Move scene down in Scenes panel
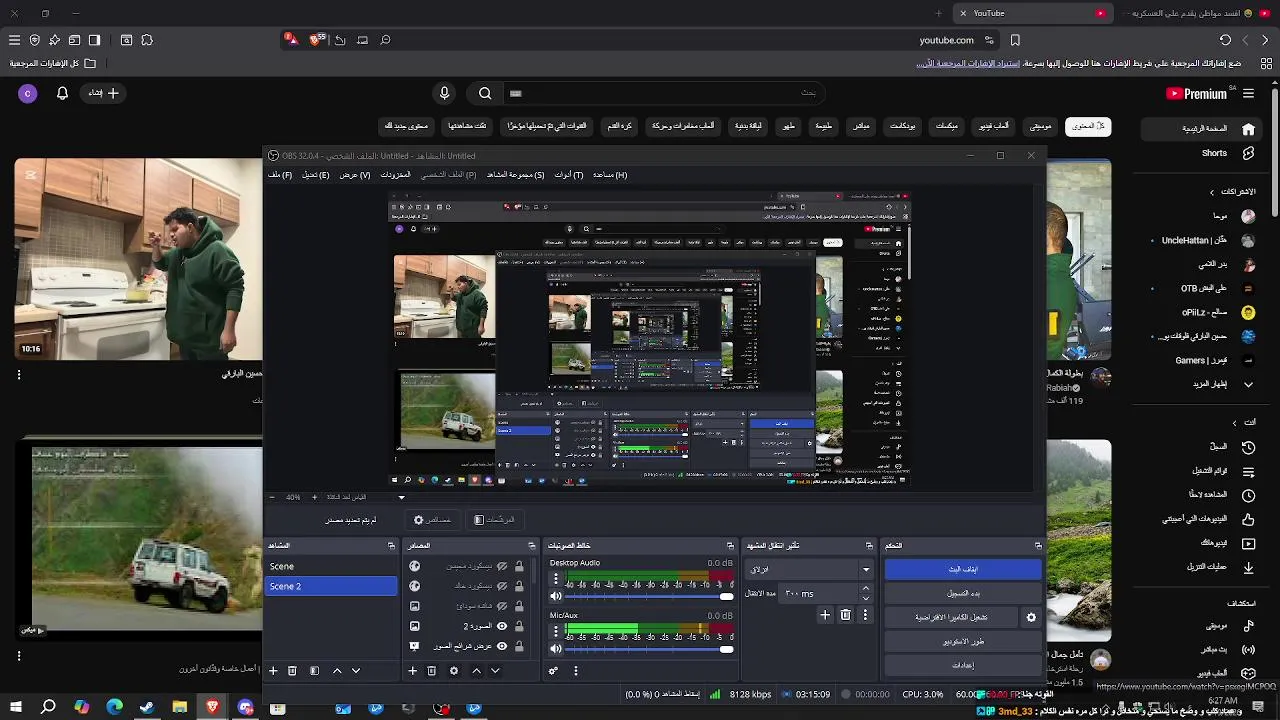 [355, 671]
